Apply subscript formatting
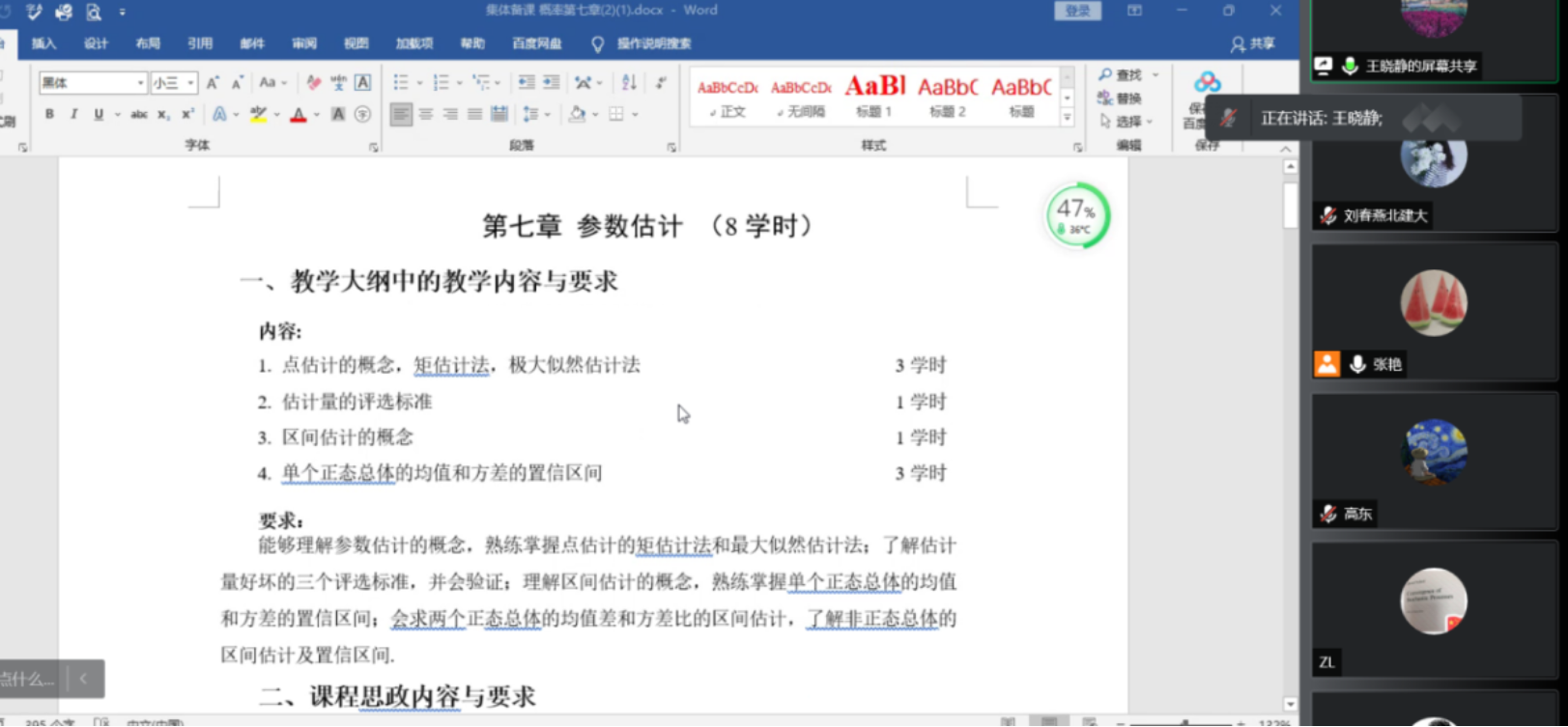 click(x=163, y=115)
